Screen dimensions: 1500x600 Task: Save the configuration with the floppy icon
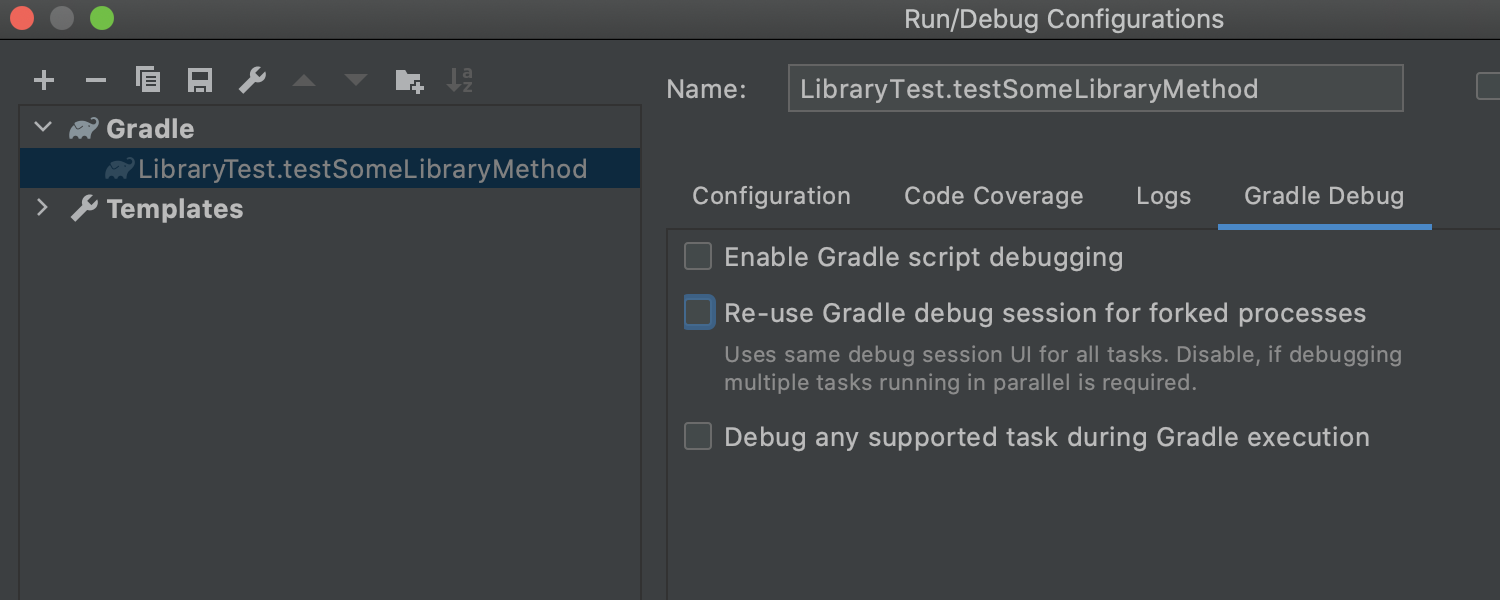click(200, 80)
